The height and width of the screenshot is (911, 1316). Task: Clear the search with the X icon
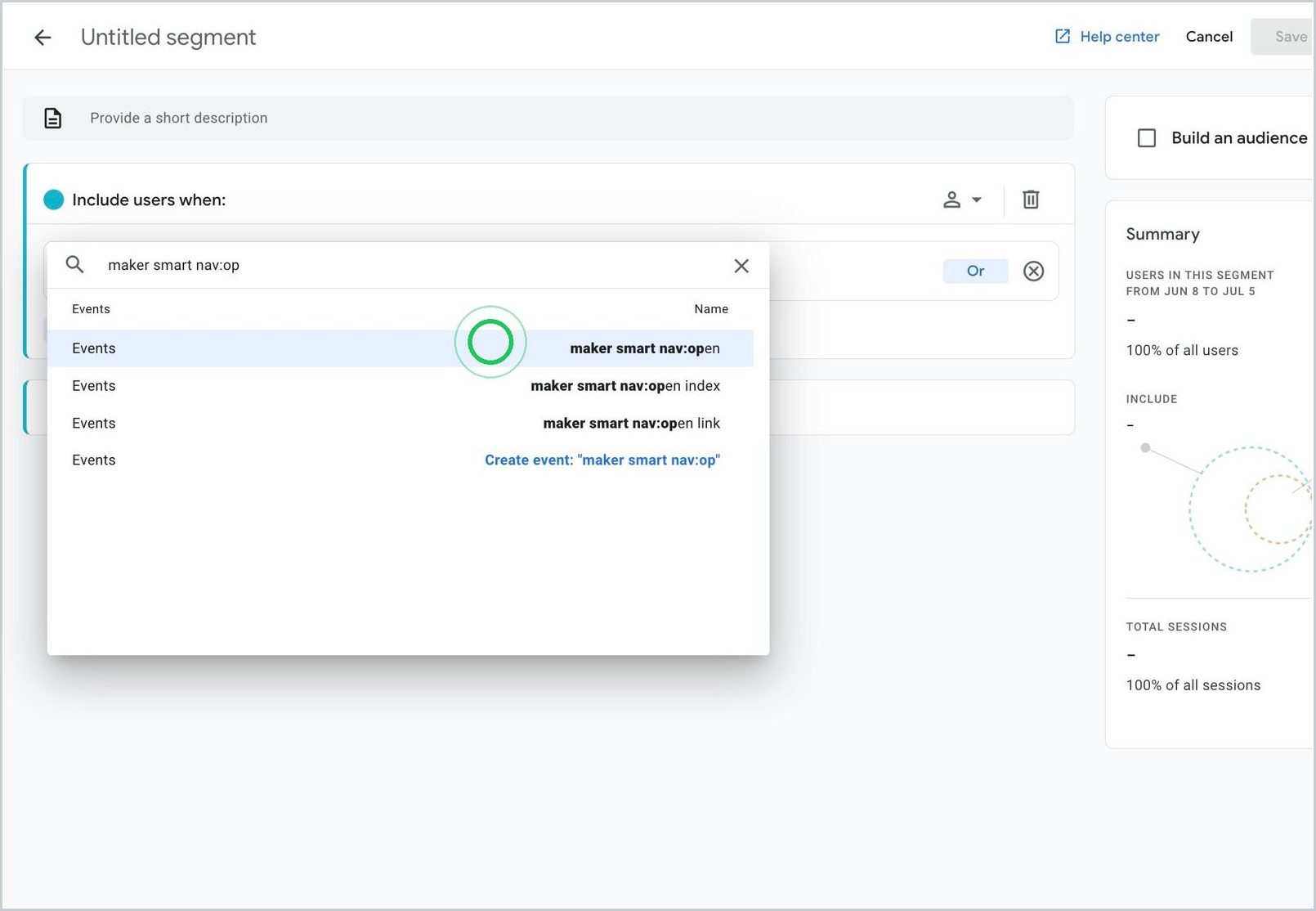tap(741, 266)
